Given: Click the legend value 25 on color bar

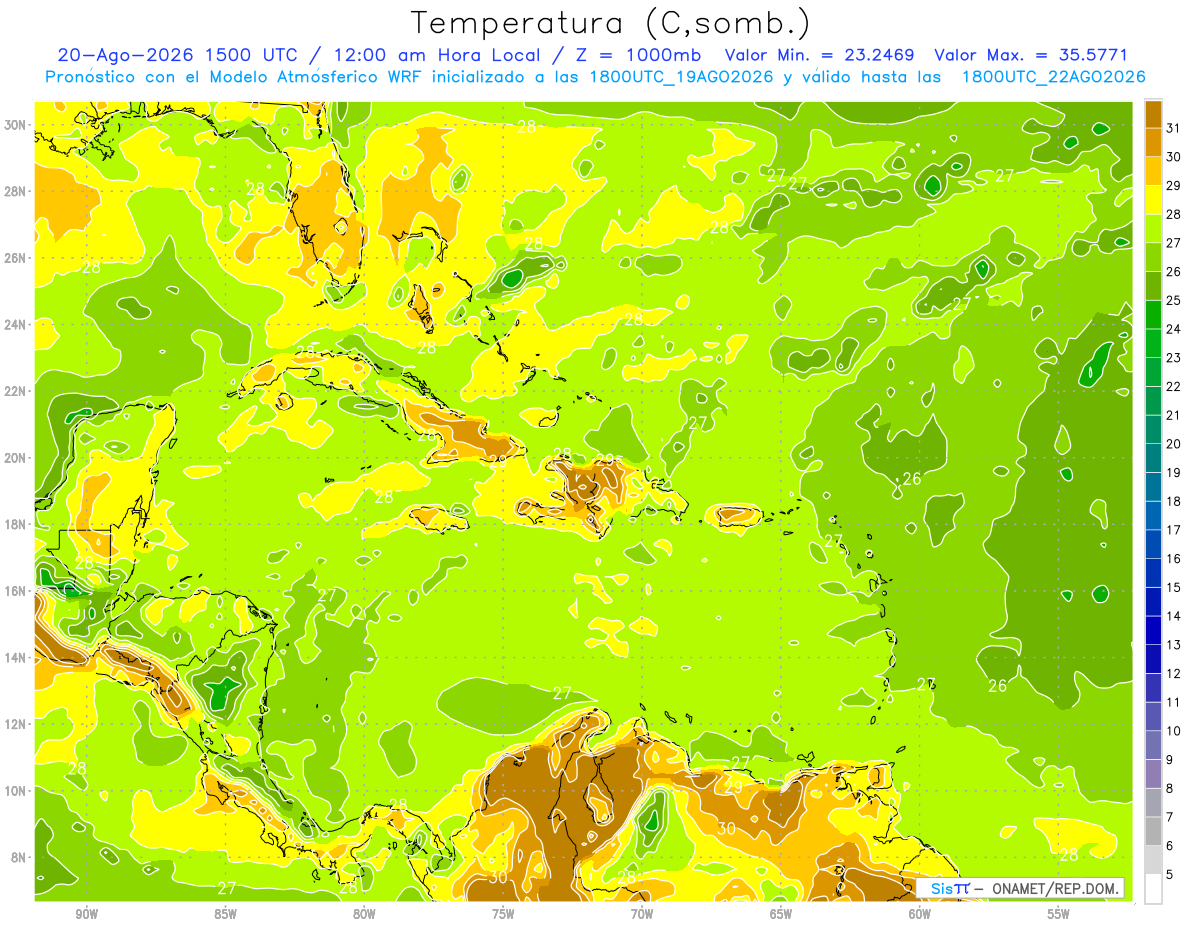Looking at the screenshot, I should coord(1173,300).
